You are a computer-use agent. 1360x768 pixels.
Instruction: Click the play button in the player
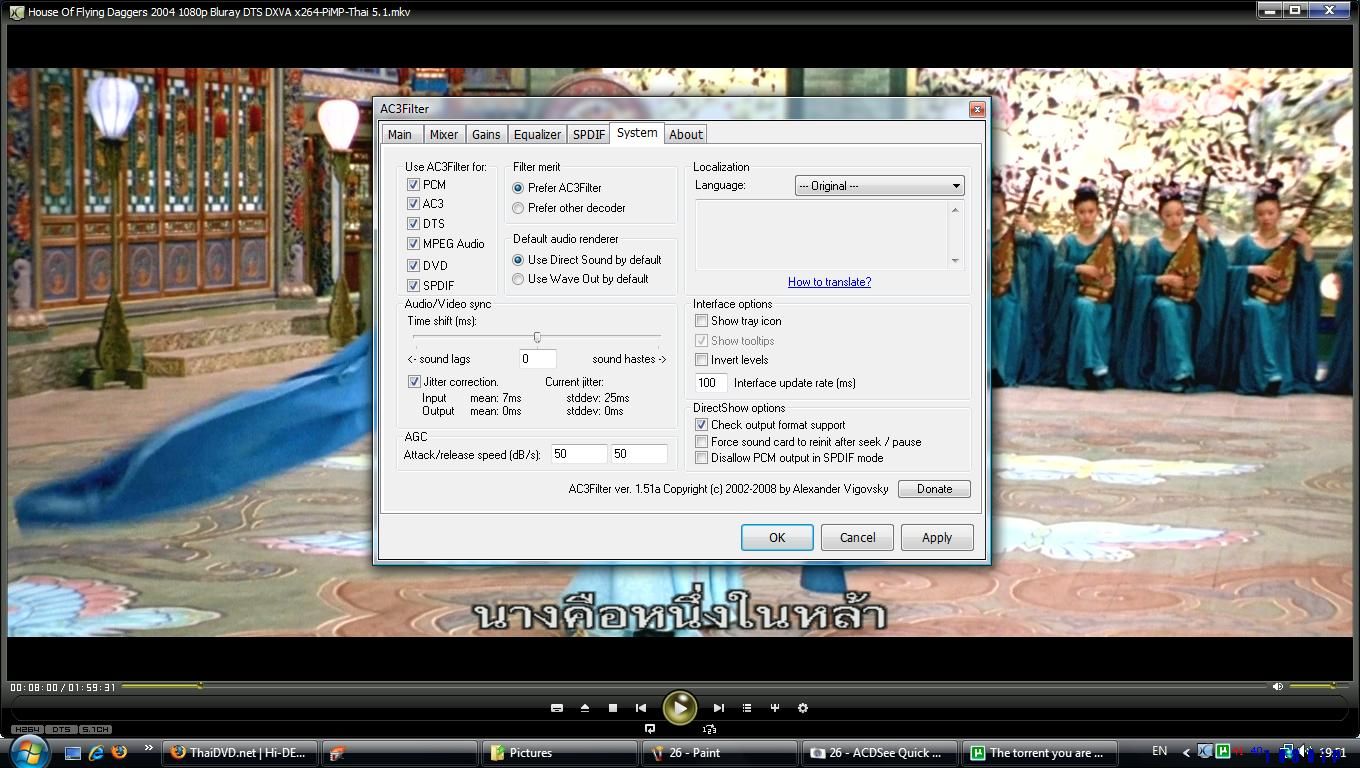(680, 708)
